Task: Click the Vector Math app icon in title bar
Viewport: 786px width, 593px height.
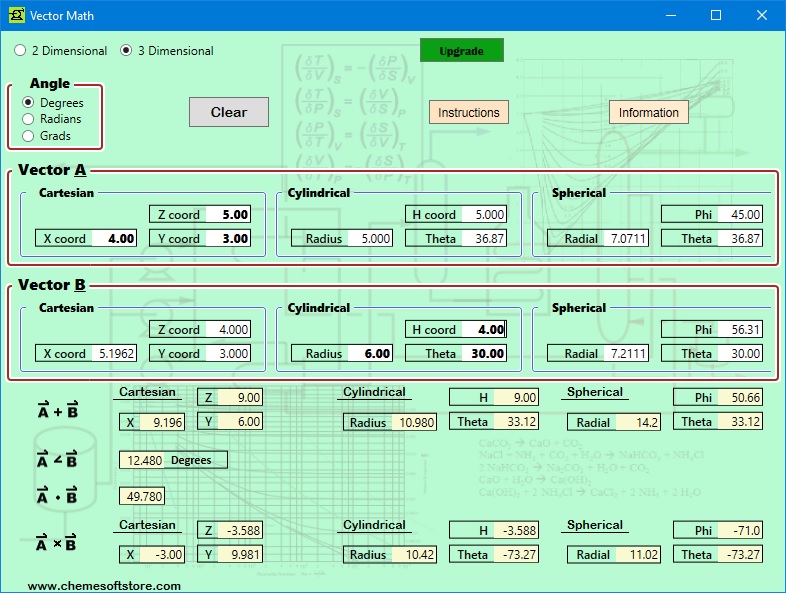Action: pos(16,15)
